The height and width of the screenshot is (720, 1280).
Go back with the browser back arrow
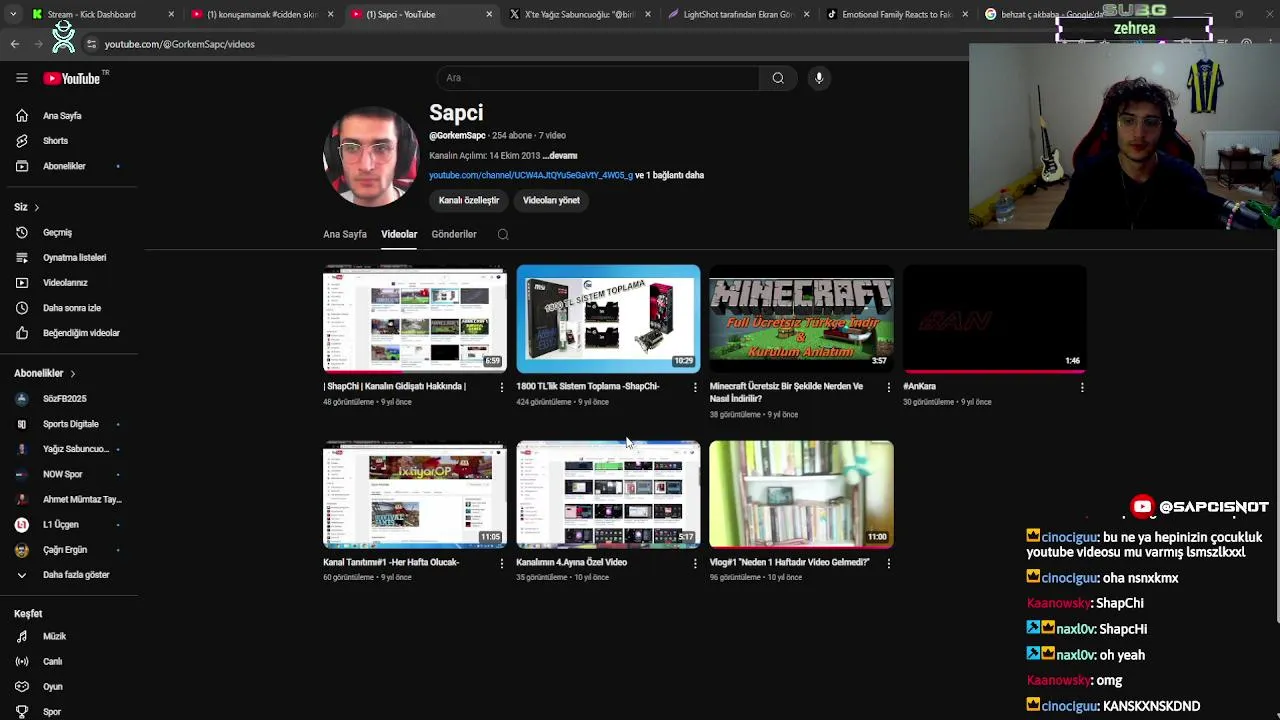coord(14,44)
